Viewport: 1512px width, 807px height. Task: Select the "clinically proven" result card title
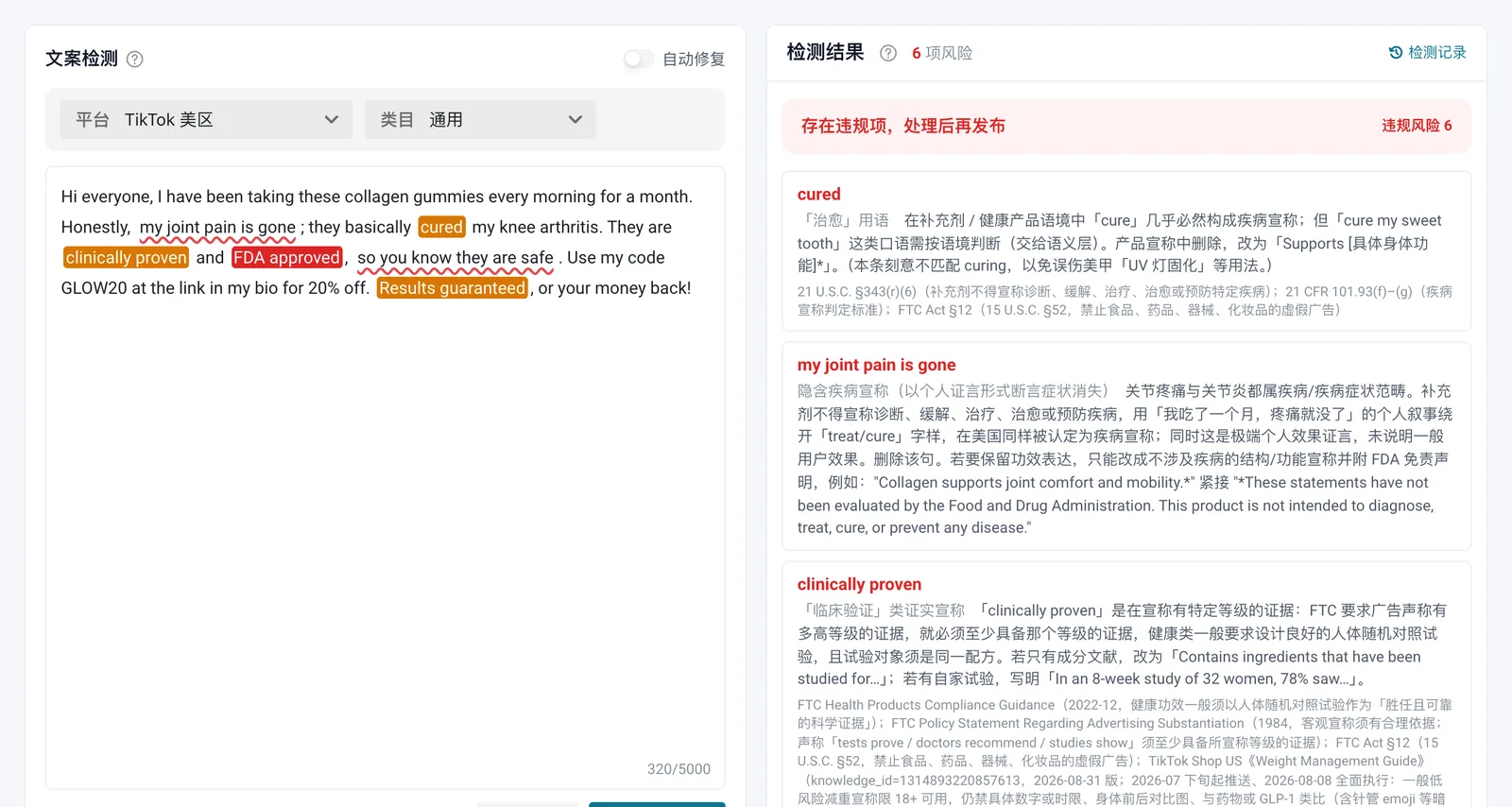859,585
